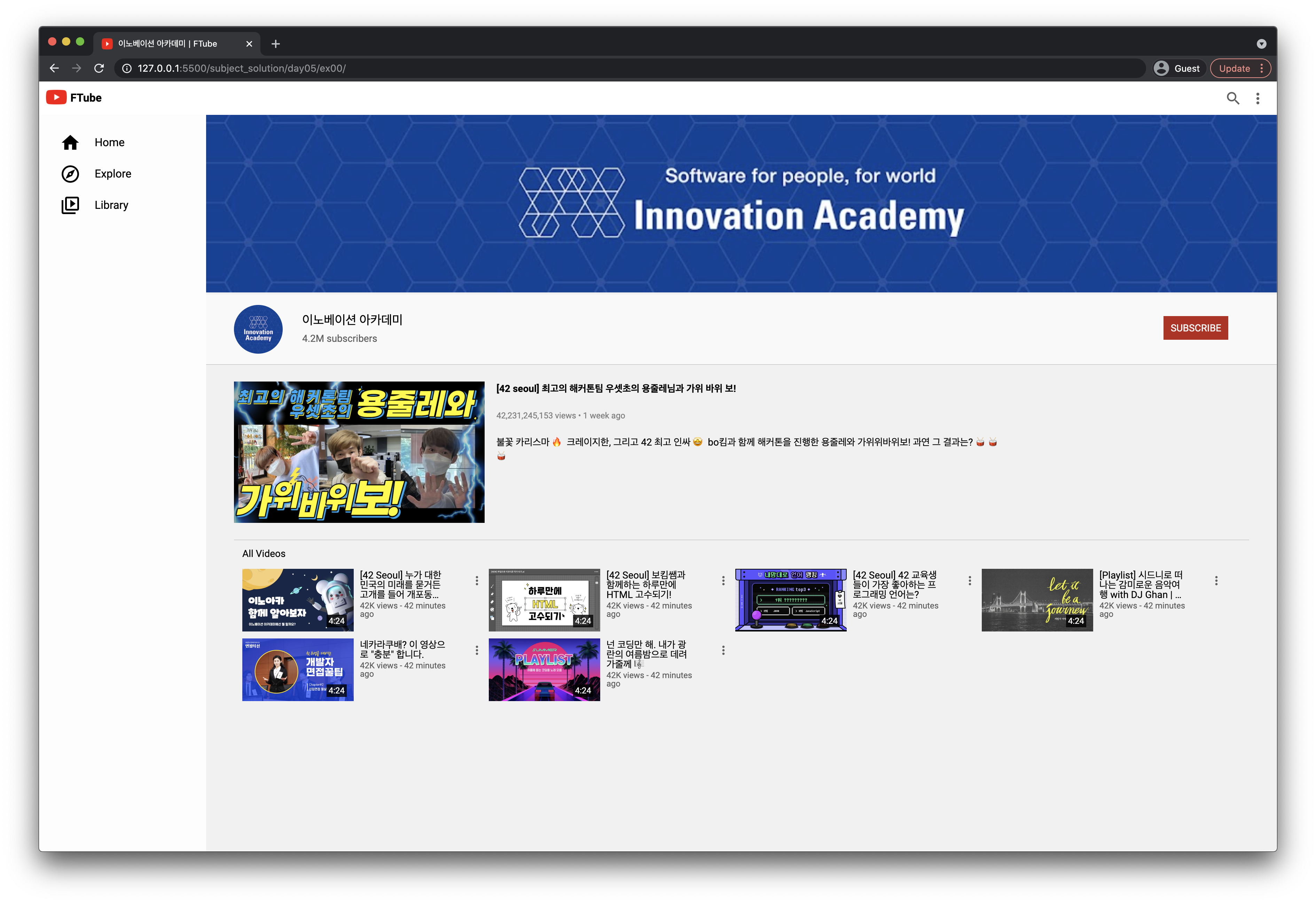Select the 이노베이션 아카데미 | FTube tab
1316x903 pixels.
(177, 44)
